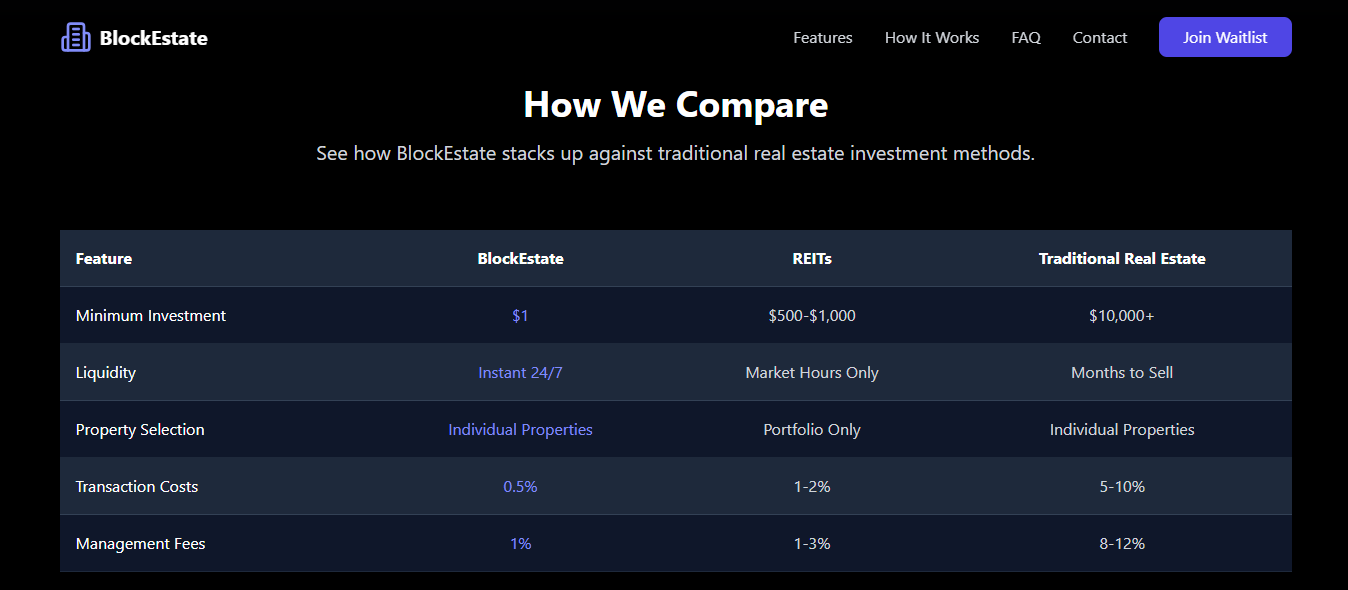
Task: Click the Join Waitlist button
Action: 1224,37
